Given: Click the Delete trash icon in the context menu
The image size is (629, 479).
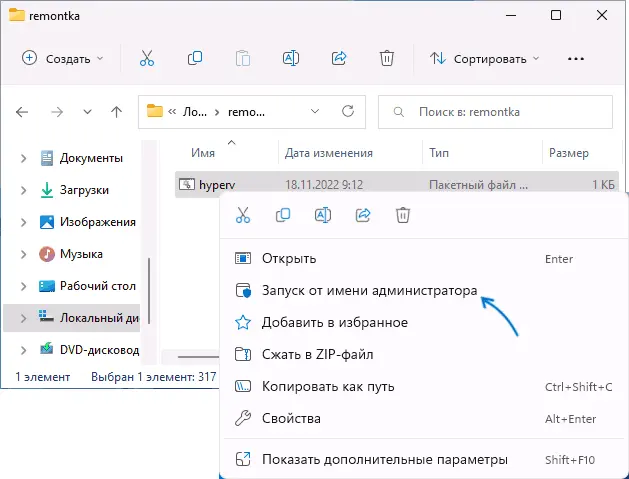Looking at the screenshot, I should 403,214.
